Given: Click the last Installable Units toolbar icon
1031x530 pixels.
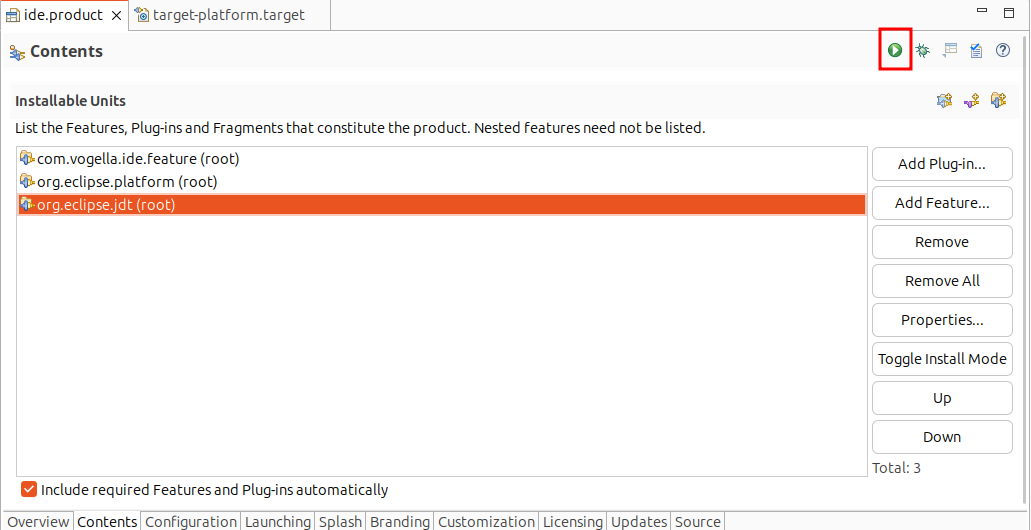Looking at the screenshot, I should click(x=999, y=101).
